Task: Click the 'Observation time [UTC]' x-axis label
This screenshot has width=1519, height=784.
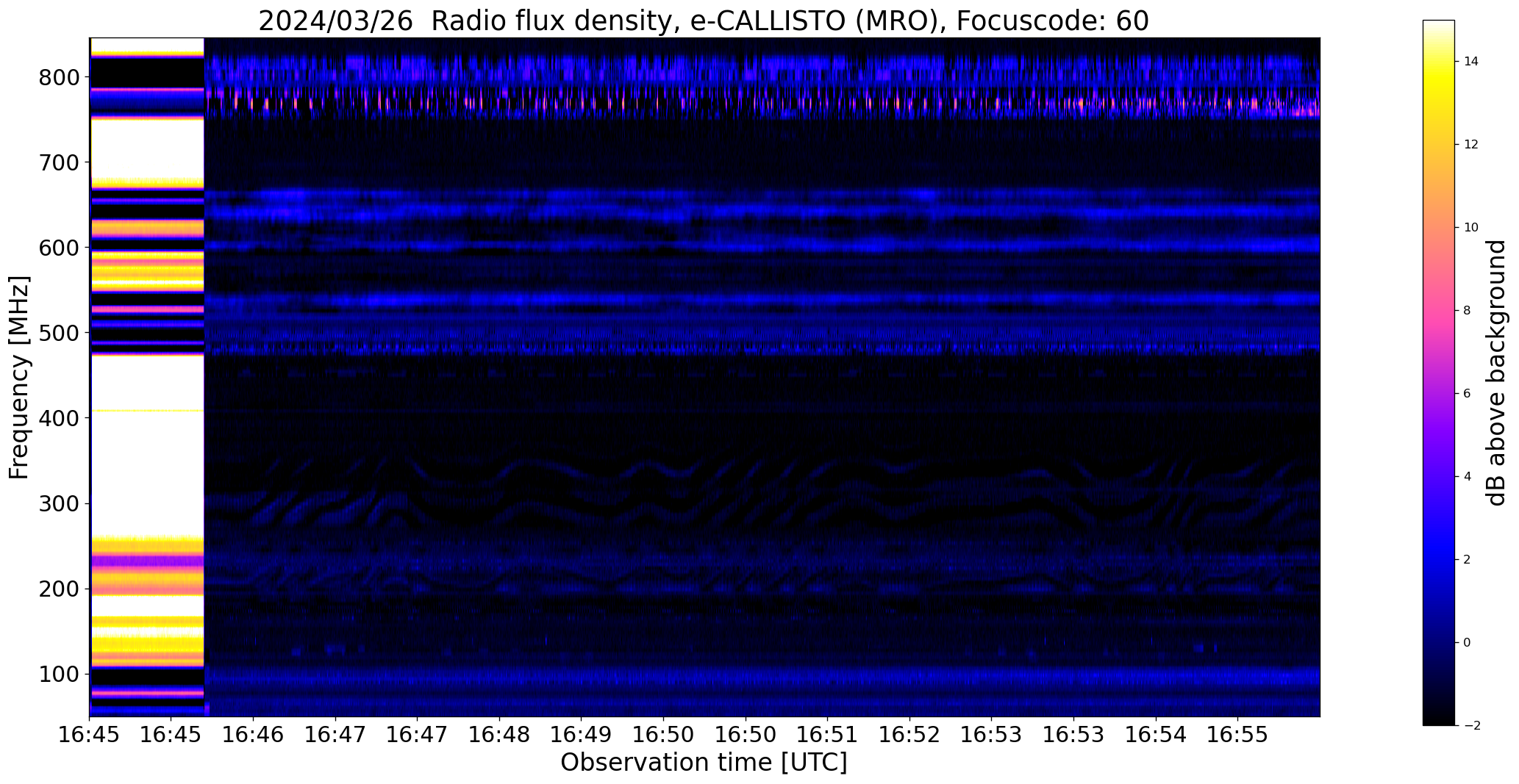Action: (x=704, y=763)
